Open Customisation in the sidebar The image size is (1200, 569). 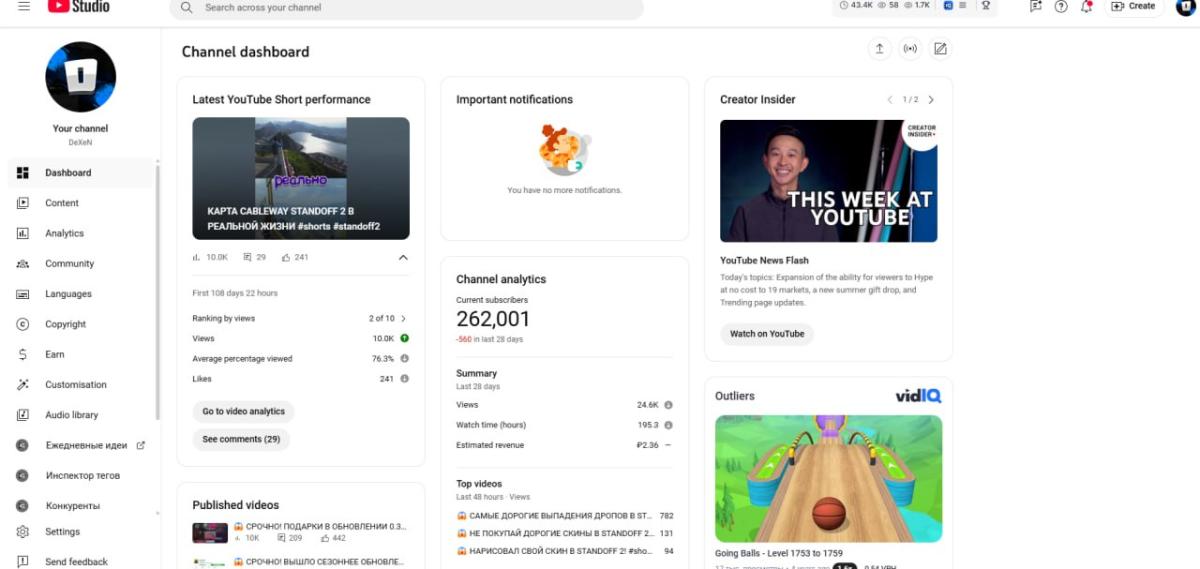pos(81,385)
